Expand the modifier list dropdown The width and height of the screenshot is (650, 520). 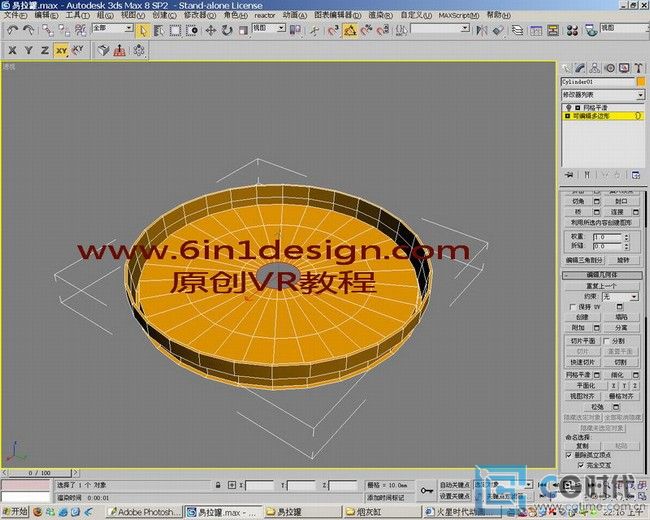[x=640, y=95]
